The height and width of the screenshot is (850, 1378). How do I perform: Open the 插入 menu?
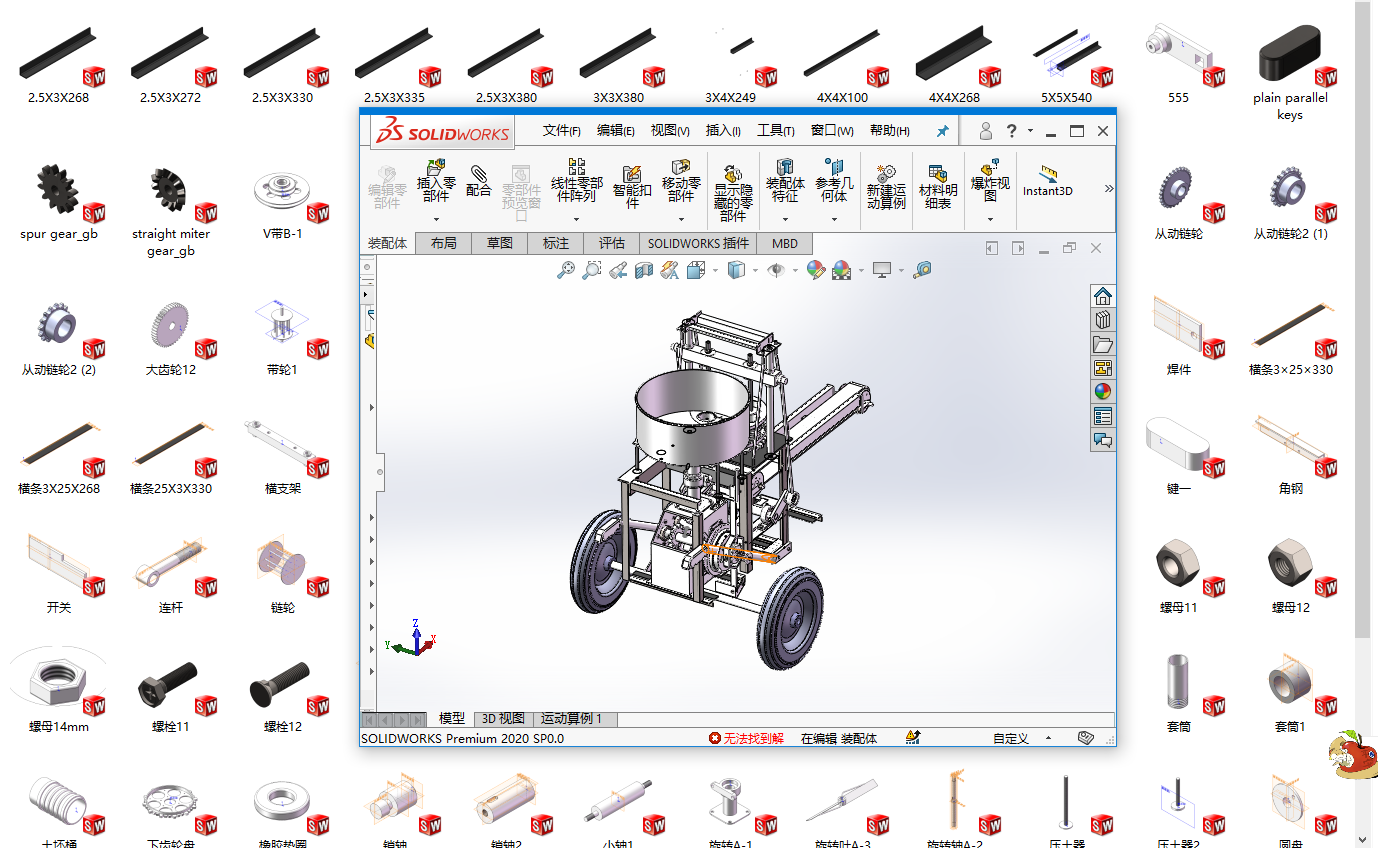coord(722,130)
